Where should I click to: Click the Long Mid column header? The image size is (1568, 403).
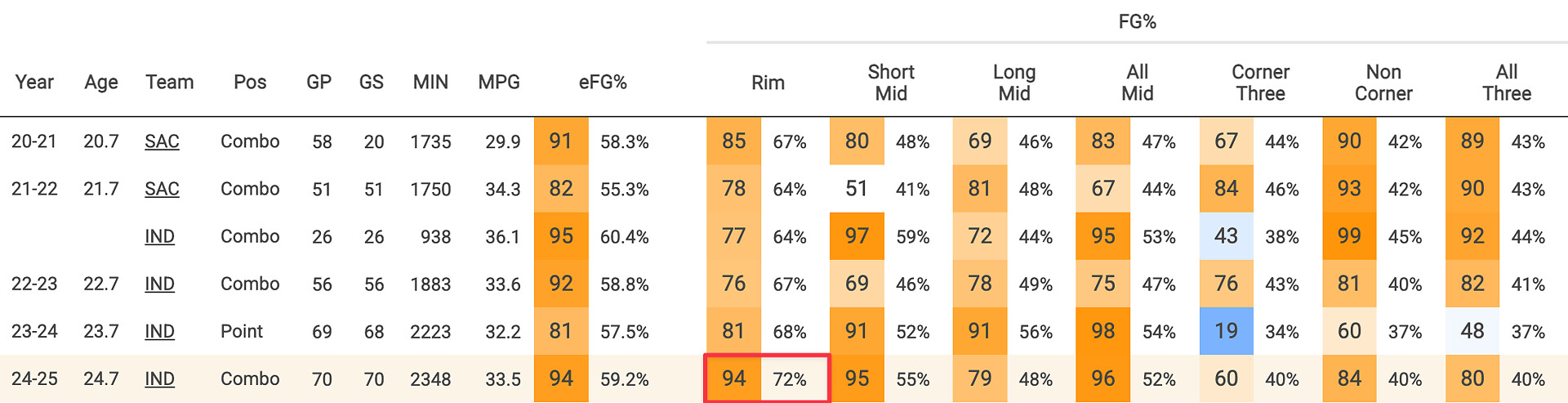1014,82
